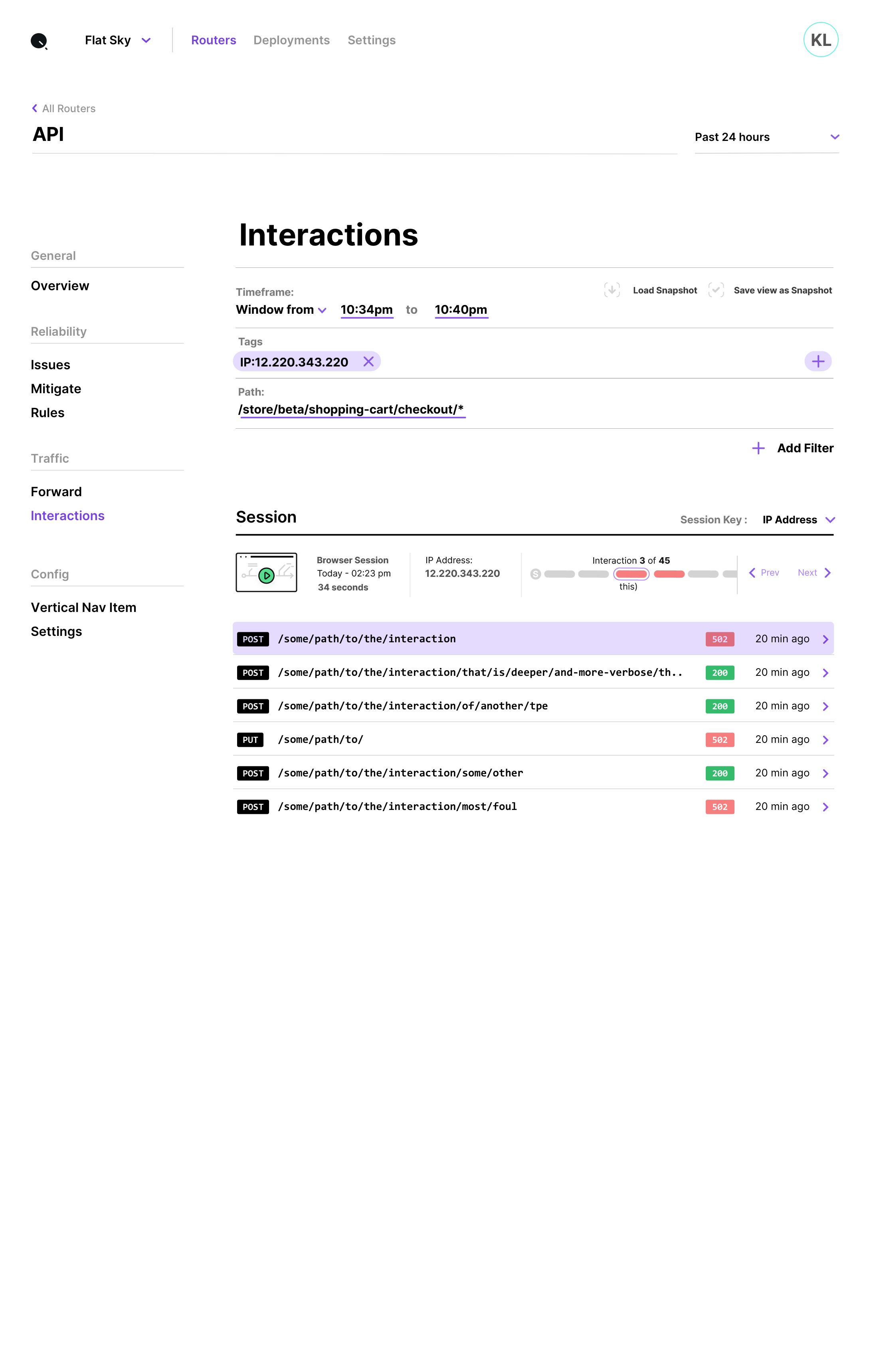The image size is (869, 1372).
Task: Click the black app logo icon
Action: (39, 40)
